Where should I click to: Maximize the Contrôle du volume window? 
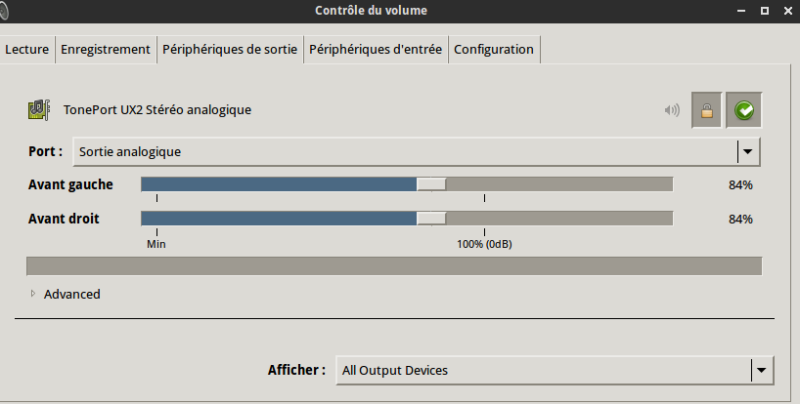(x=763, y=11)
